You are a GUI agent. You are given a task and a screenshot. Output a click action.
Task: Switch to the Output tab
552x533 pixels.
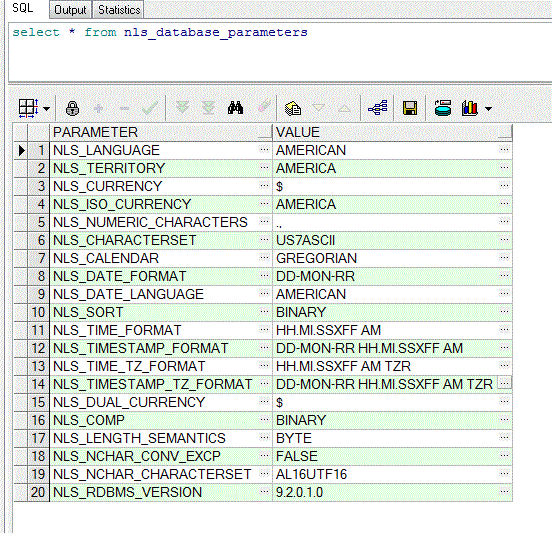tap(70, 10)
